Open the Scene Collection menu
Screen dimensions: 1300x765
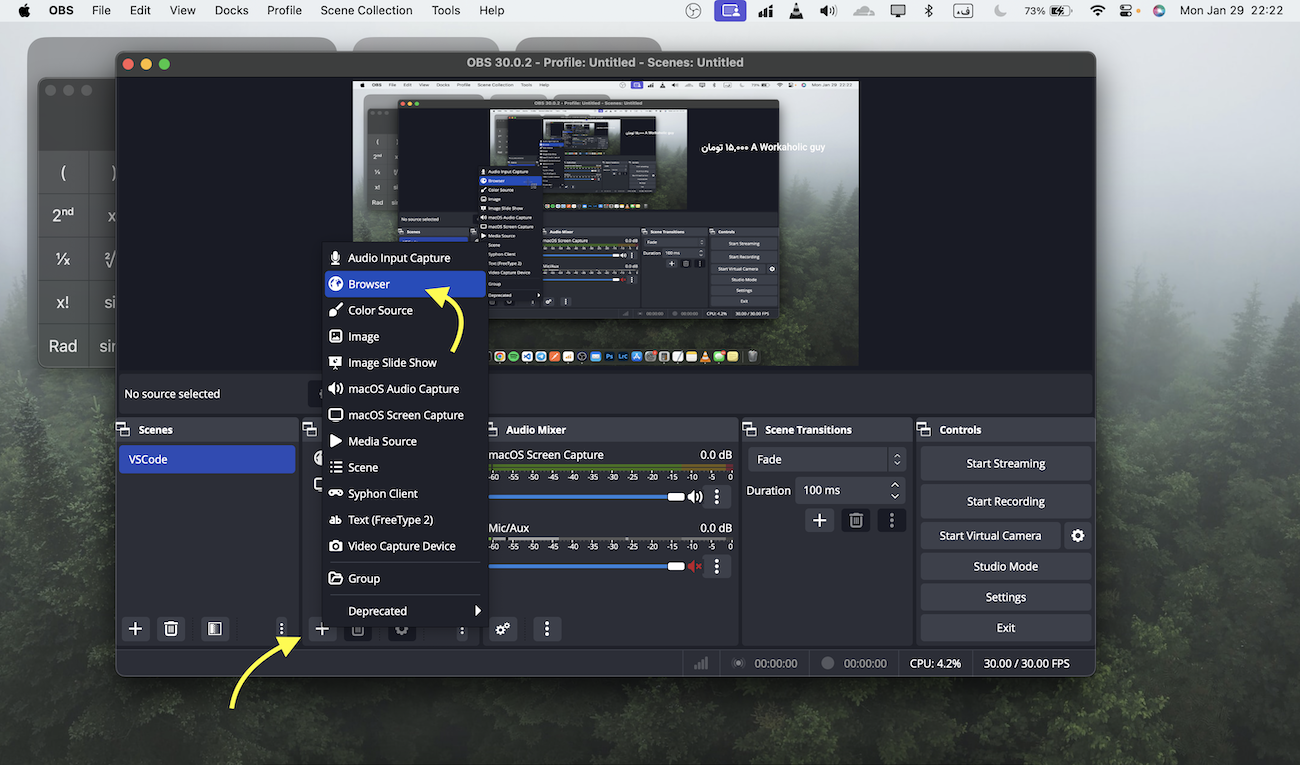(x=366, y=11)
